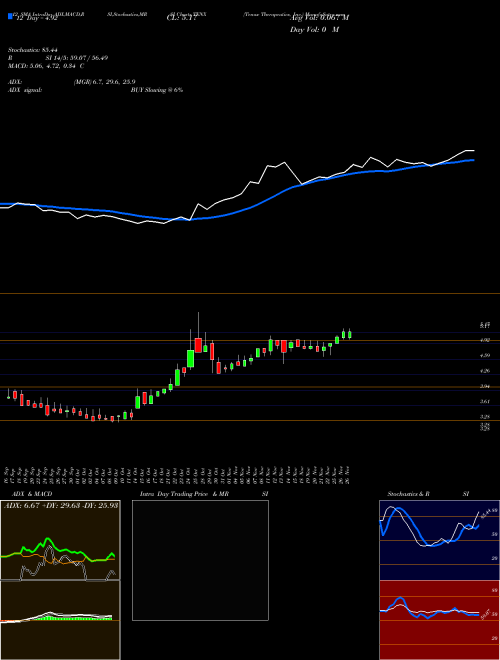
Task: Open the MACD histogram lower panel
Action: (x=60, y=620)
